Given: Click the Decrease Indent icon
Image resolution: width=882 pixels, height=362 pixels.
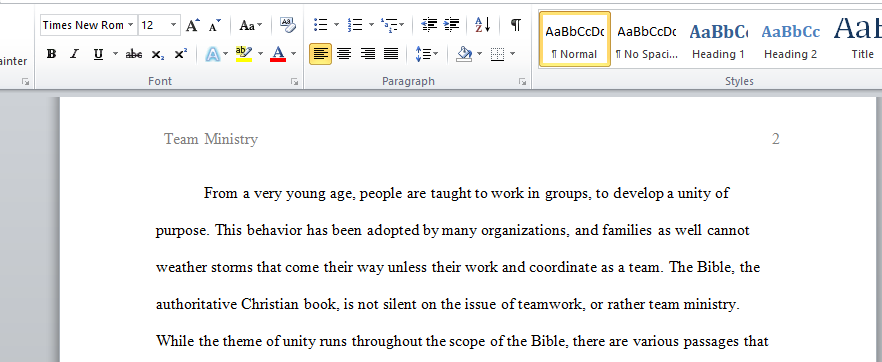Looking at the screenshot, I should click(429, 25).
